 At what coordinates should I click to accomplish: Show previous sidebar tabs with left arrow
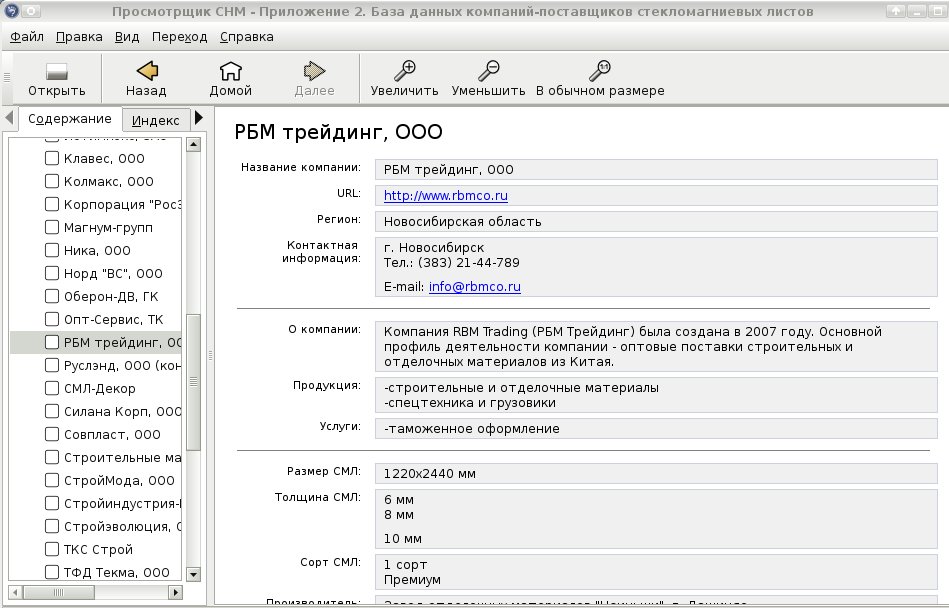(x=9, y=117)
